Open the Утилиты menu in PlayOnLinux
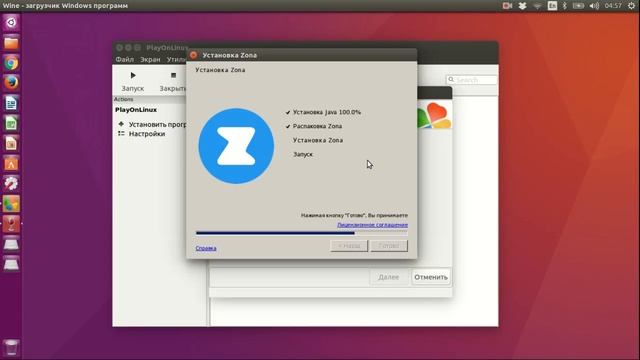 point(176,60)
